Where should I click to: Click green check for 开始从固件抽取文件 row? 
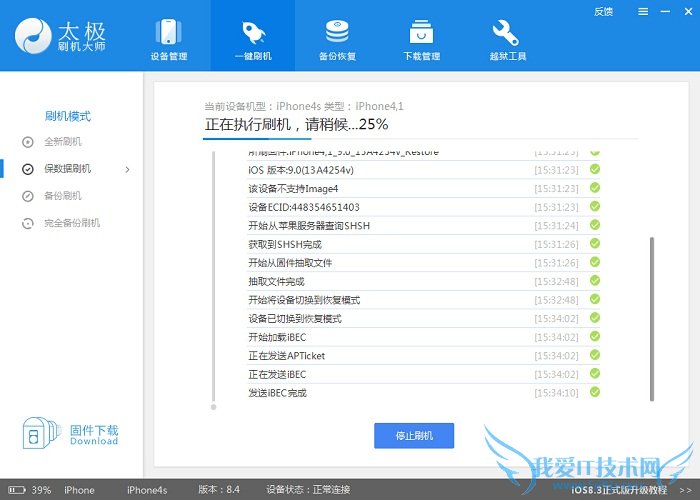click(595, 262)
